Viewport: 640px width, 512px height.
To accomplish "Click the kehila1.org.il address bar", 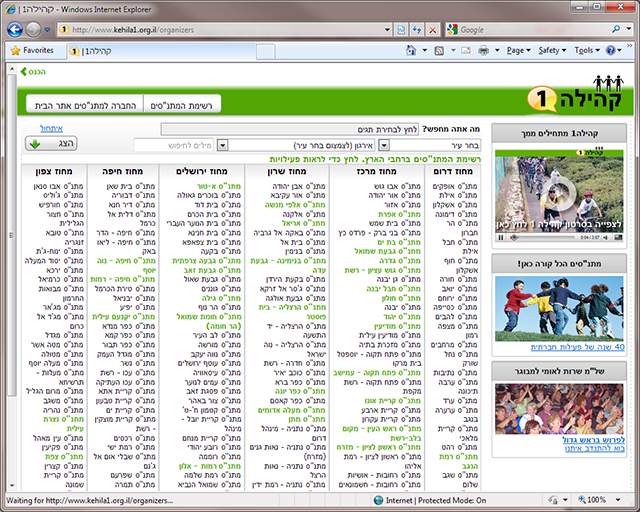I will click(222, 30).
